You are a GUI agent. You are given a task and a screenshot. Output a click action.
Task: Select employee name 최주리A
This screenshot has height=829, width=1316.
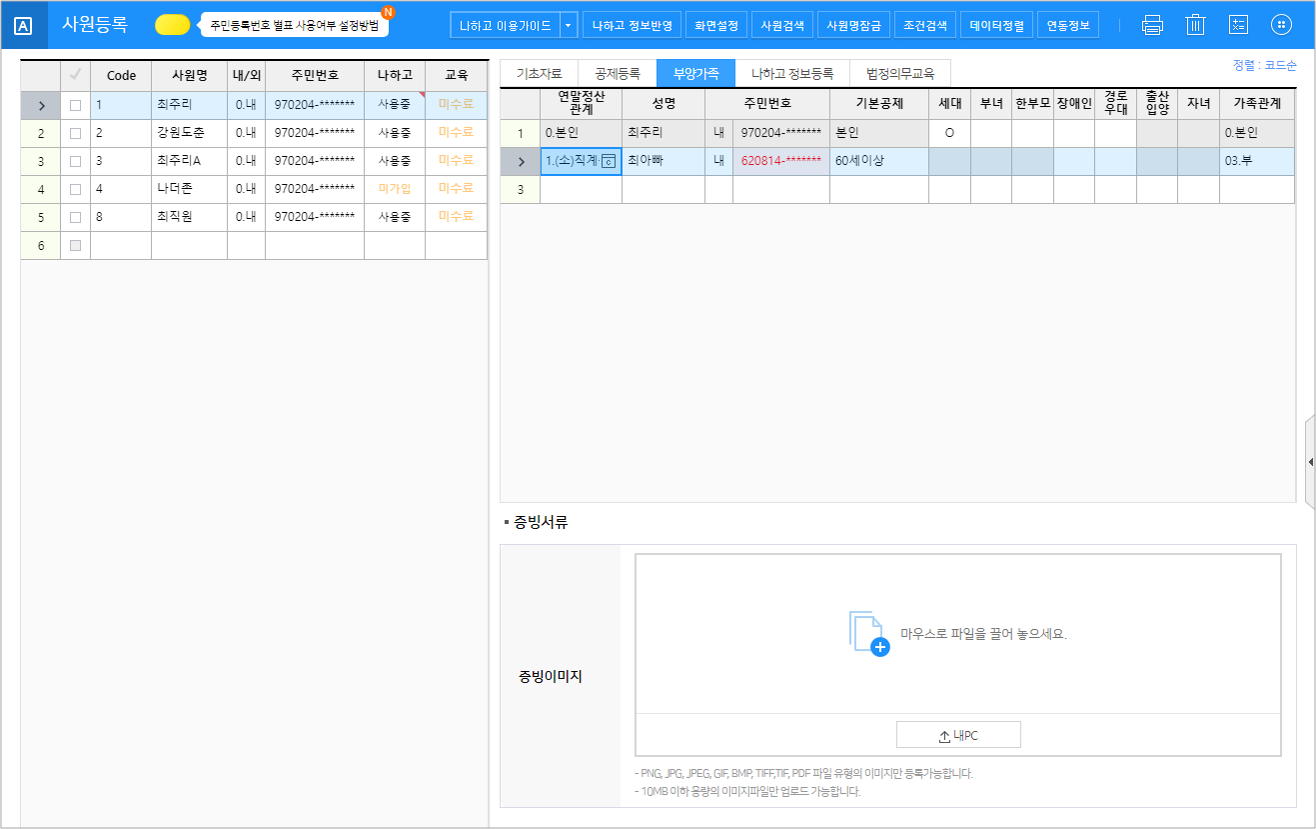click(x=189, y=160)
